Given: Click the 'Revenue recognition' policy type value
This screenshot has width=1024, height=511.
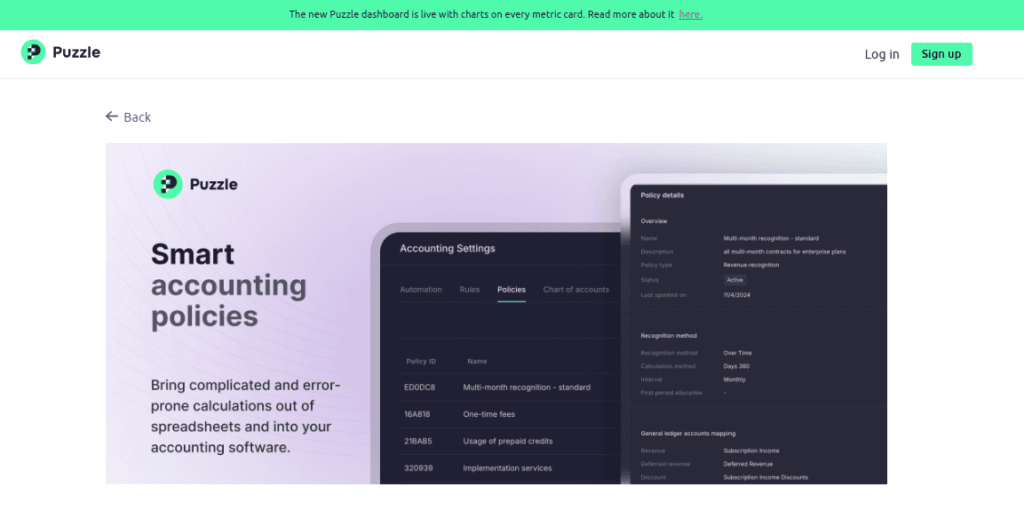Looking at the screenshot, I should (x=751, y=265).
